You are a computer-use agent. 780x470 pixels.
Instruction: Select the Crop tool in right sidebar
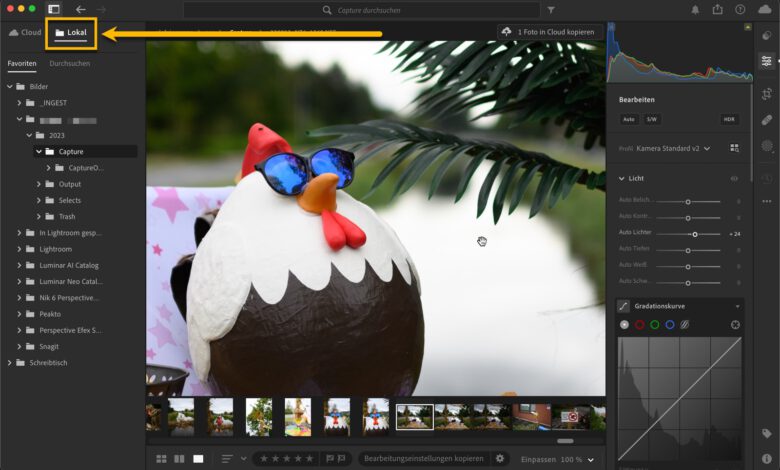[766, 92]
